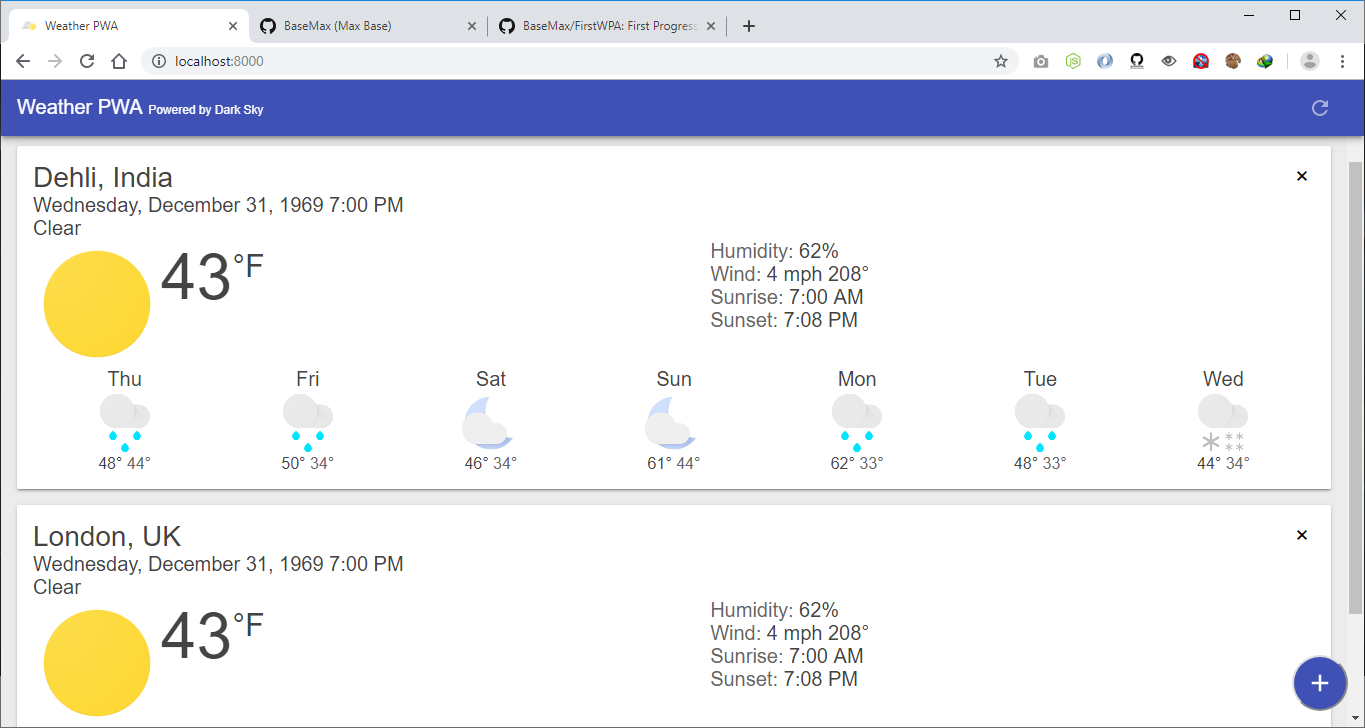The height and width of the screenshot is (728, 1365).
Task: Click the Node.js extension icon
Action: click(1073, 61)
